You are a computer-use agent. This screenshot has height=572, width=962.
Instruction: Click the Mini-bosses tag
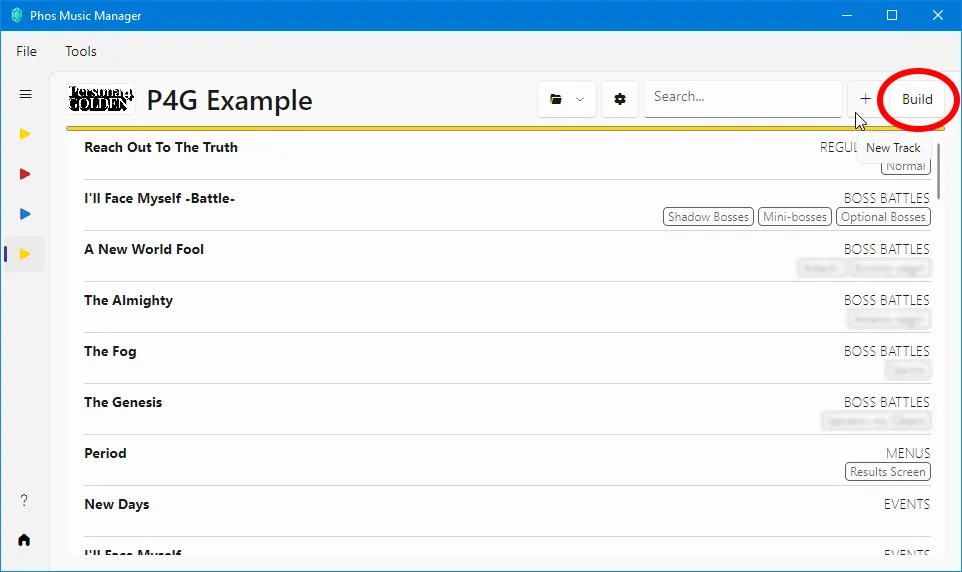(x=795, y=217)
